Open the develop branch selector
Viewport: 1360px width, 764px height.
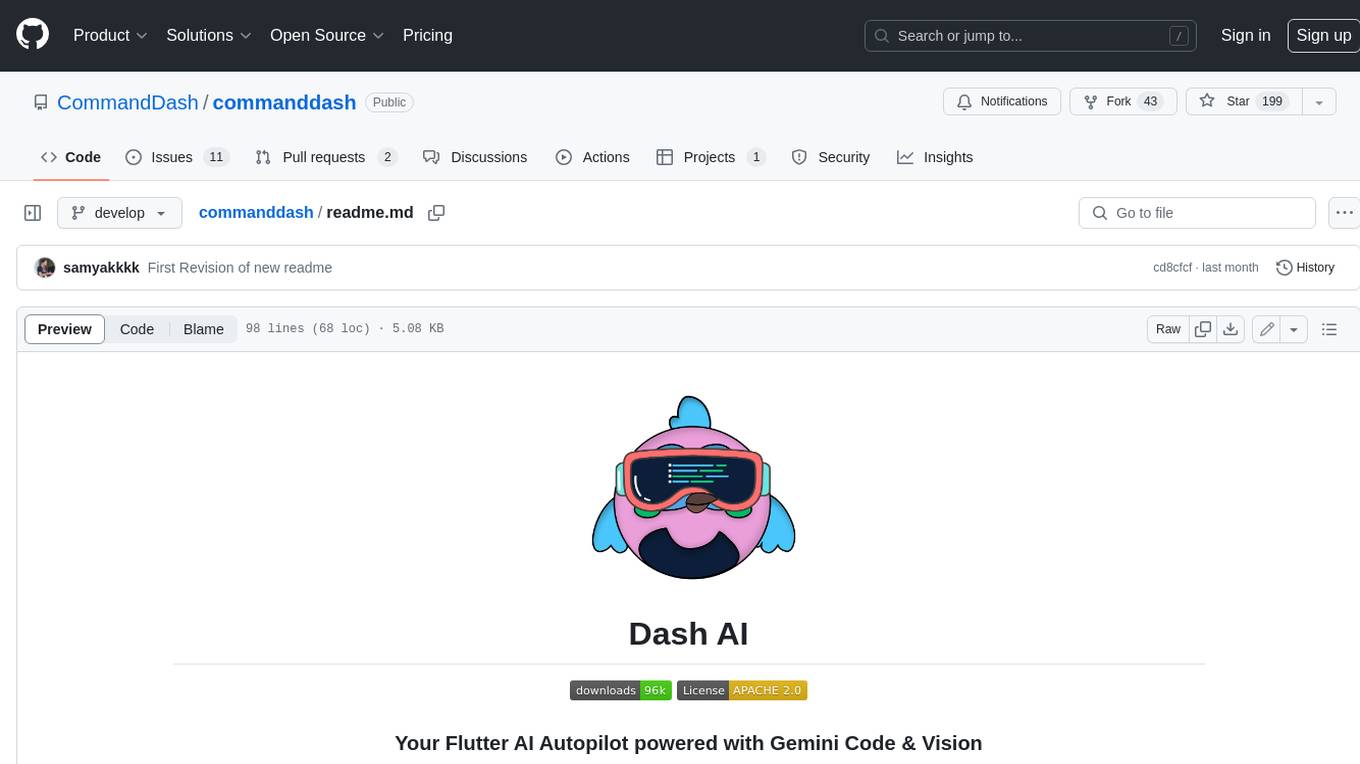(120, 213)
